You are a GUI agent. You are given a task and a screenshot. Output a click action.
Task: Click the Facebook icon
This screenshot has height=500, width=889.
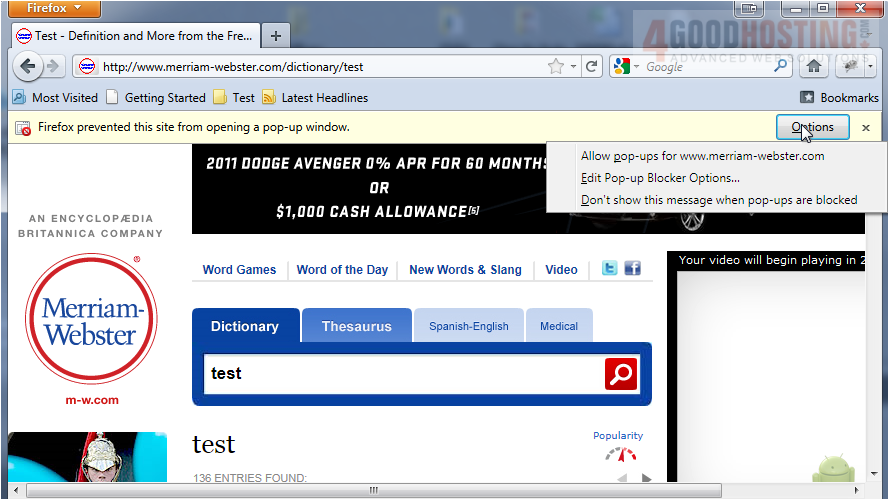pos(632,269)
